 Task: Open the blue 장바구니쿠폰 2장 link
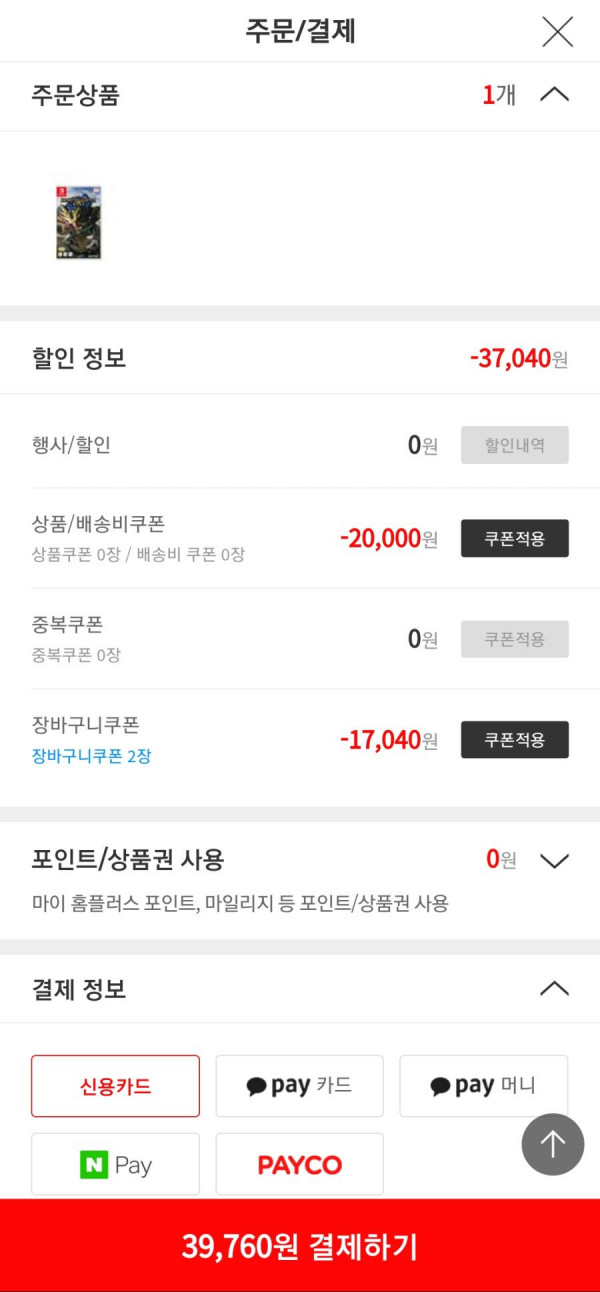(x=92, y=756)
